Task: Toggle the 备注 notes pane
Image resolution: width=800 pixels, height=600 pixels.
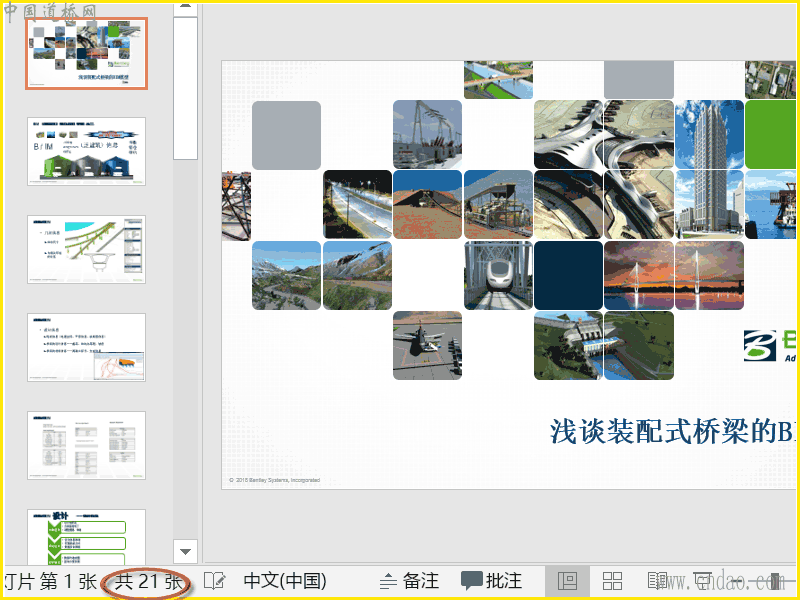Action: [x=410, y=581]
